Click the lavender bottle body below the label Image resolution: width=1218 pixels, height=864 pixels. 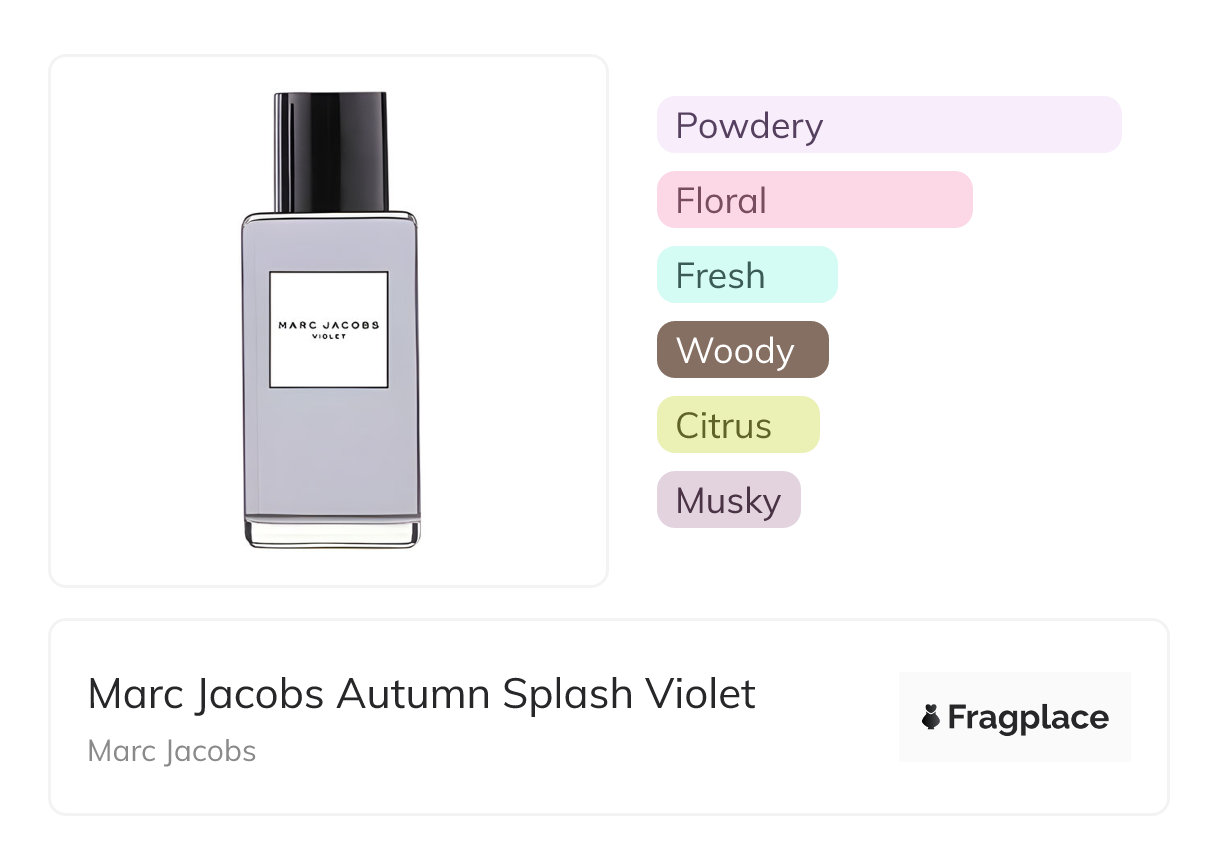(x=330, y=450)
